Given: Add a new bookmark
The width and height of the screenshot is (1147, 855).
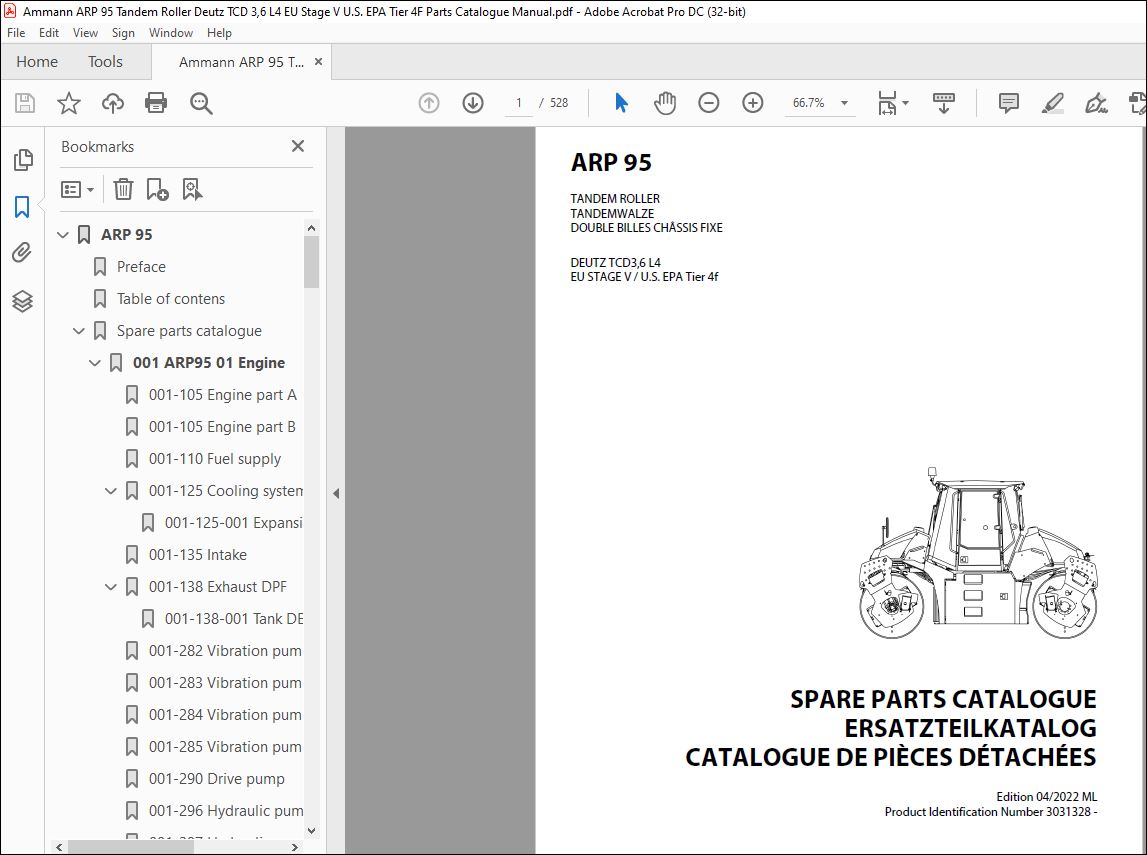Looking at the screenshot, I should coord(157,189).
